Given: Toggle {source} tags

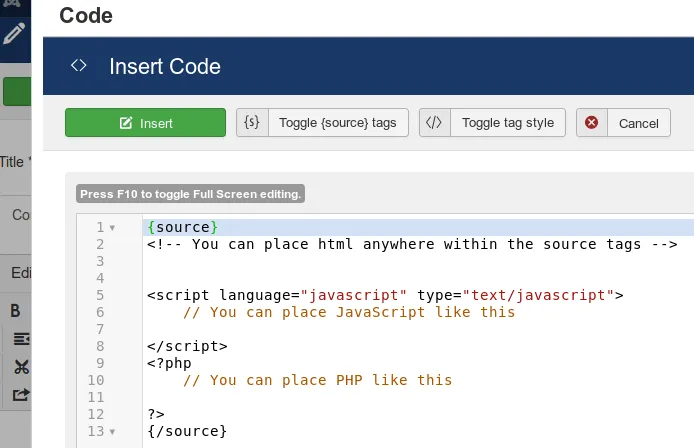Looking at the screenshot, I should tap(338, 123).
